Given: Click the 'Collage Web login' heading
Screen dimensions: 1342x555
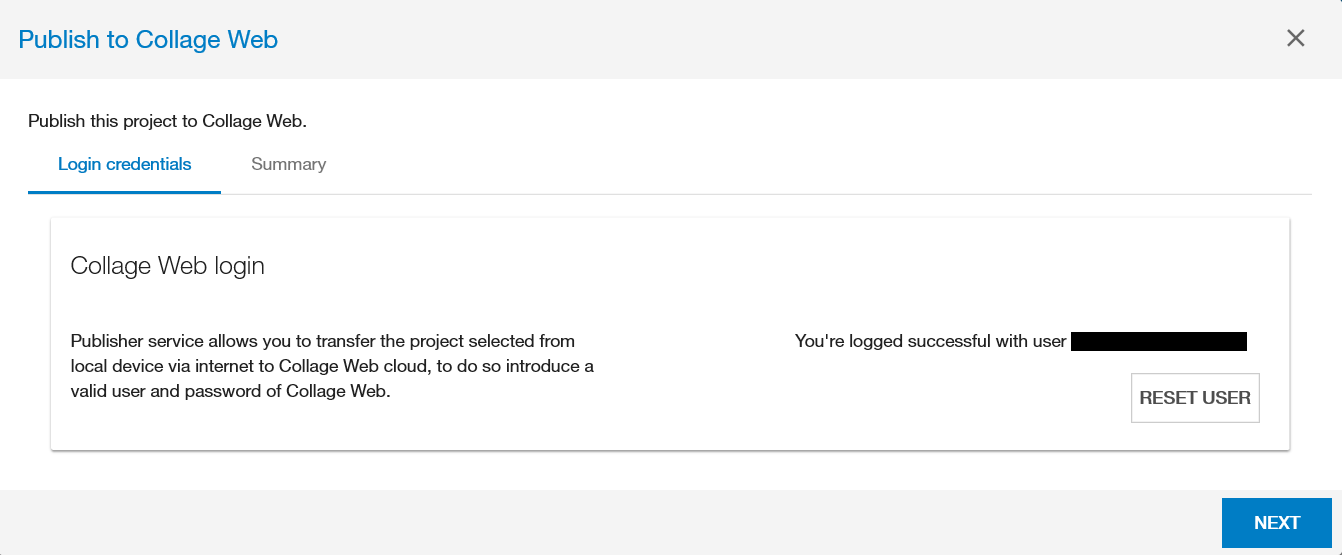Looking at the screenshot, I should pos(167,266).
